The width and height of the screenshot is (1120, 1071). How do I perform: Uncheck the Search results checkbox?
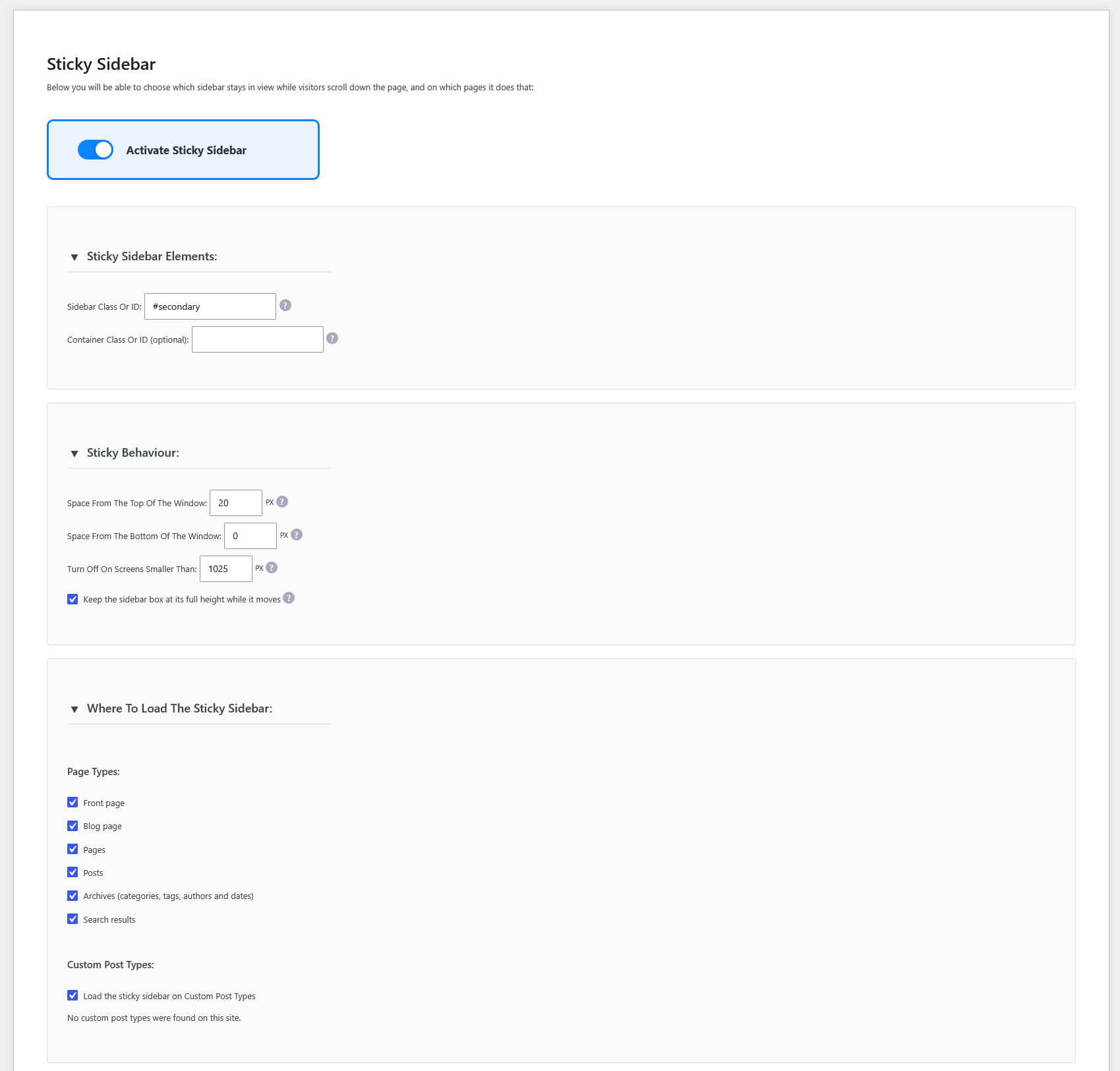(73, 919)
